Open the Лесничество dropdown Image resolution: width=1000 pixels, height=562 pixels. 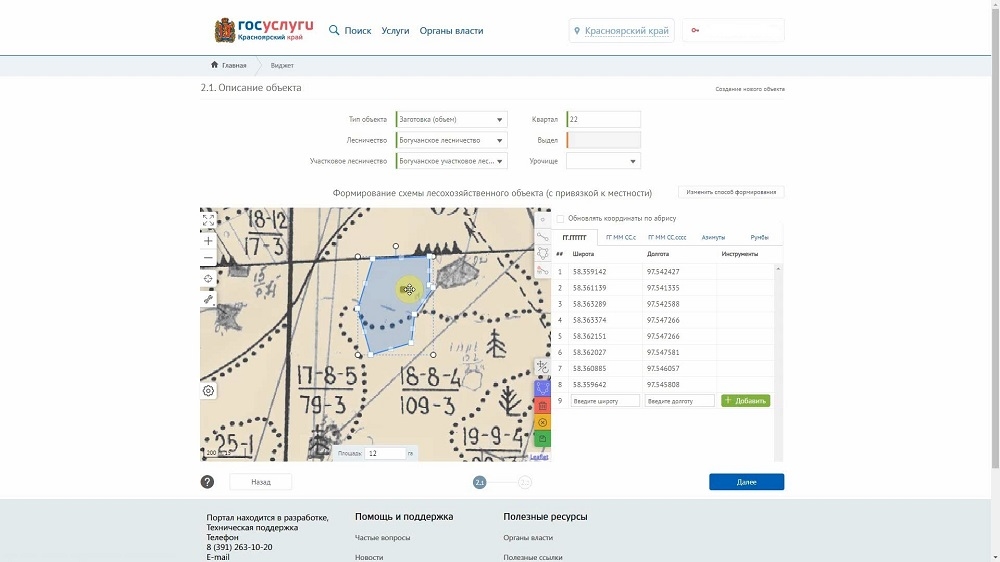click(452, 140)
